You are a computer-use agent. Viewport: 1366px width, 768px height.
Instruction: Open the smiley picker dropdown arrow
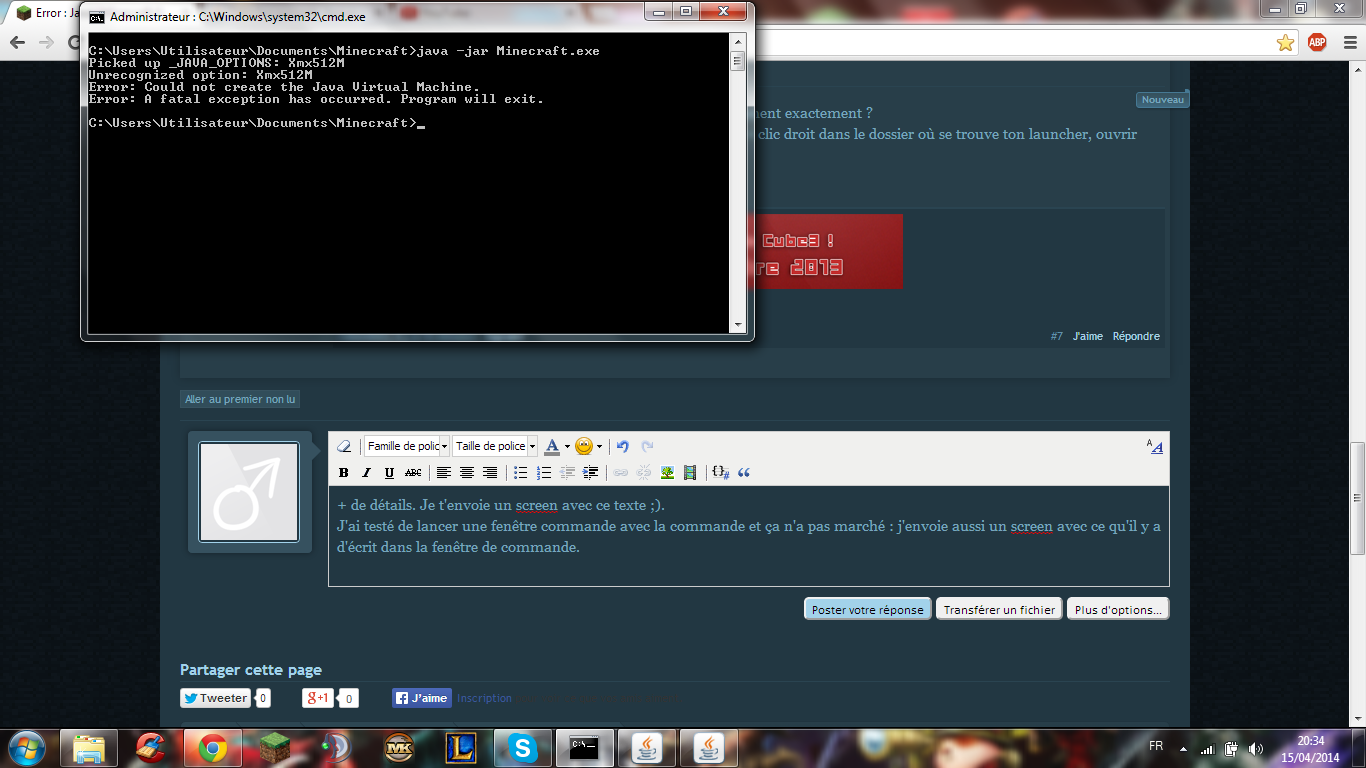pos(599,447)
